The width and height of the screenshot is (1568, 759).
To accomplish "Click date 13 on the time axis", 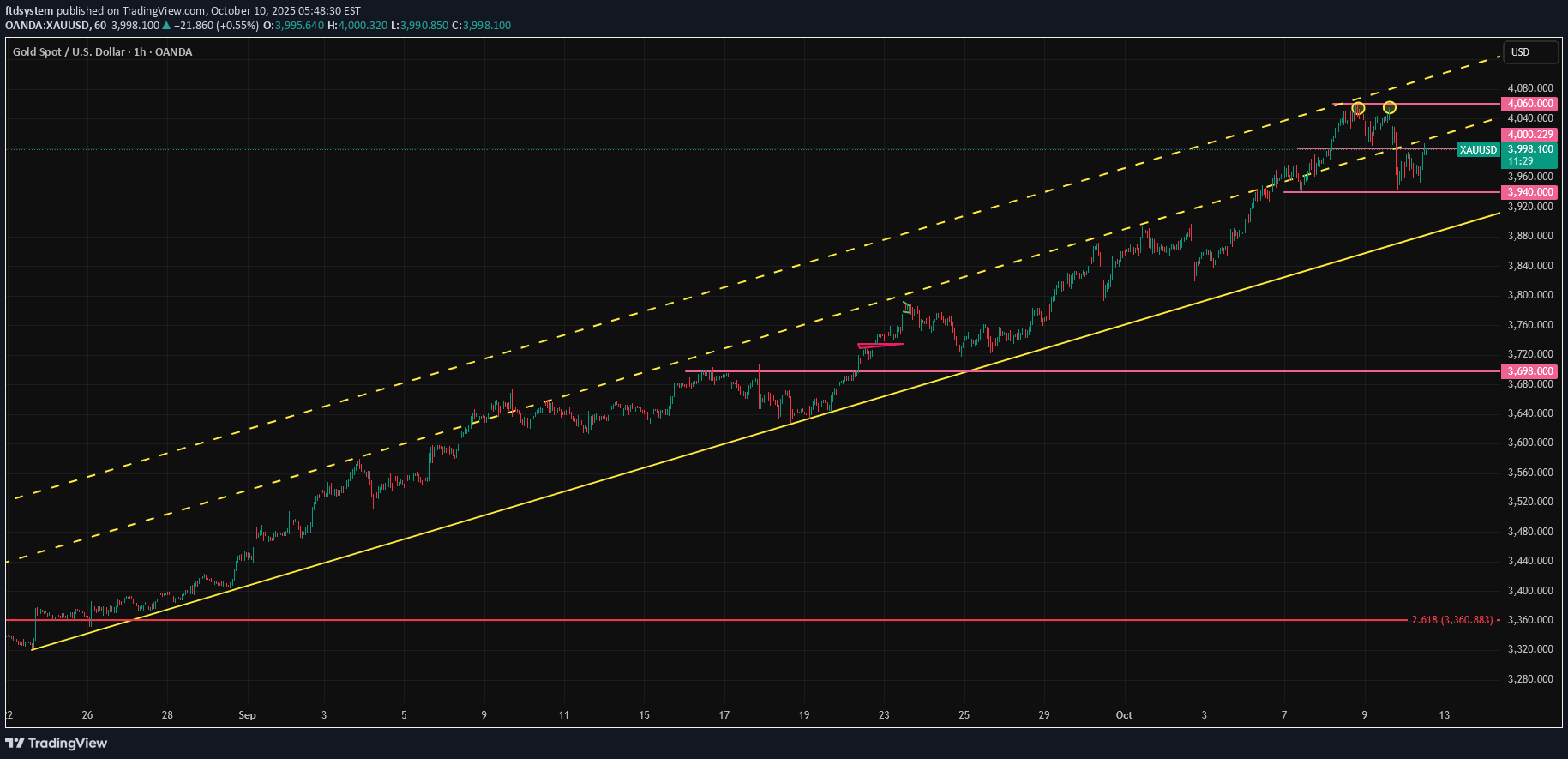I will coord(1445,715).
